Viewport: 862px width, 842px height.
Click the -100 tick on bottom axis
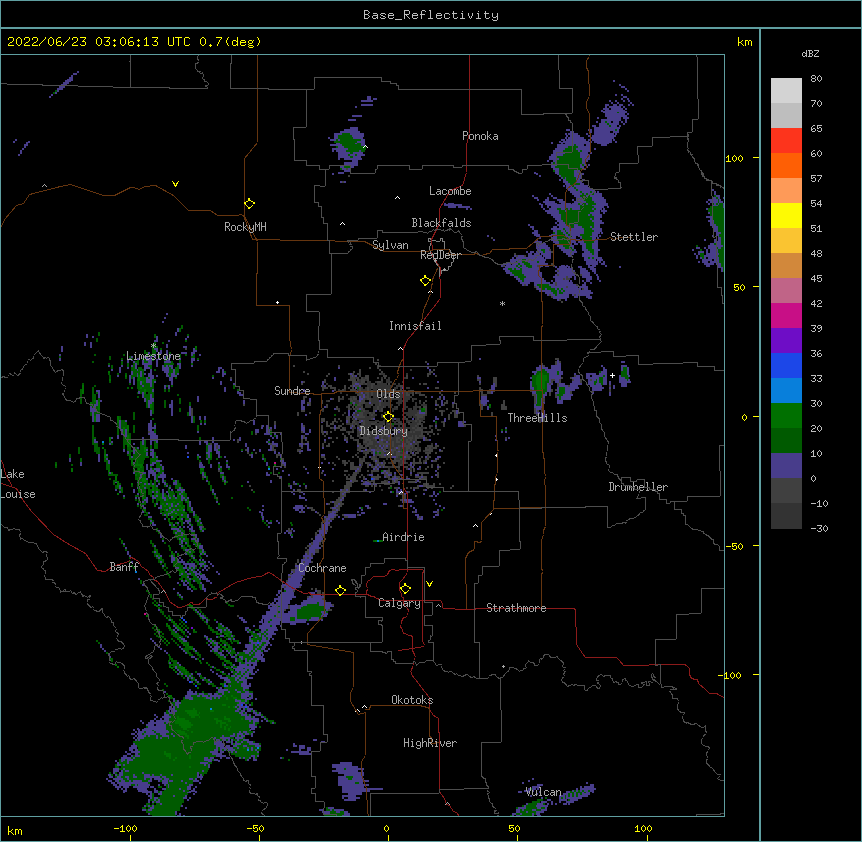click(125, 828)
